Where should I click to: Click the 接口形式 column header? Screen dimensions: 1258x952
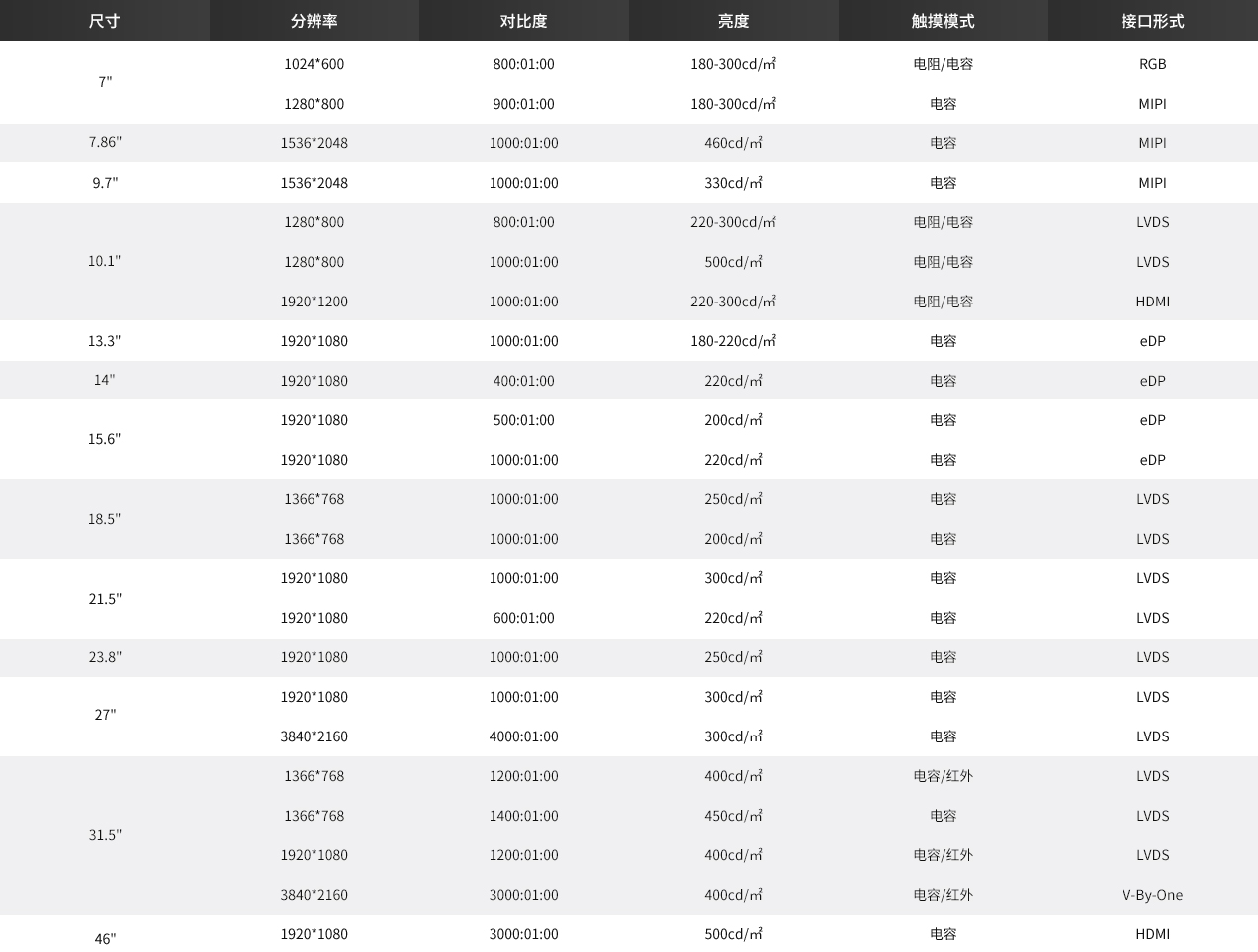point(1153,21)
